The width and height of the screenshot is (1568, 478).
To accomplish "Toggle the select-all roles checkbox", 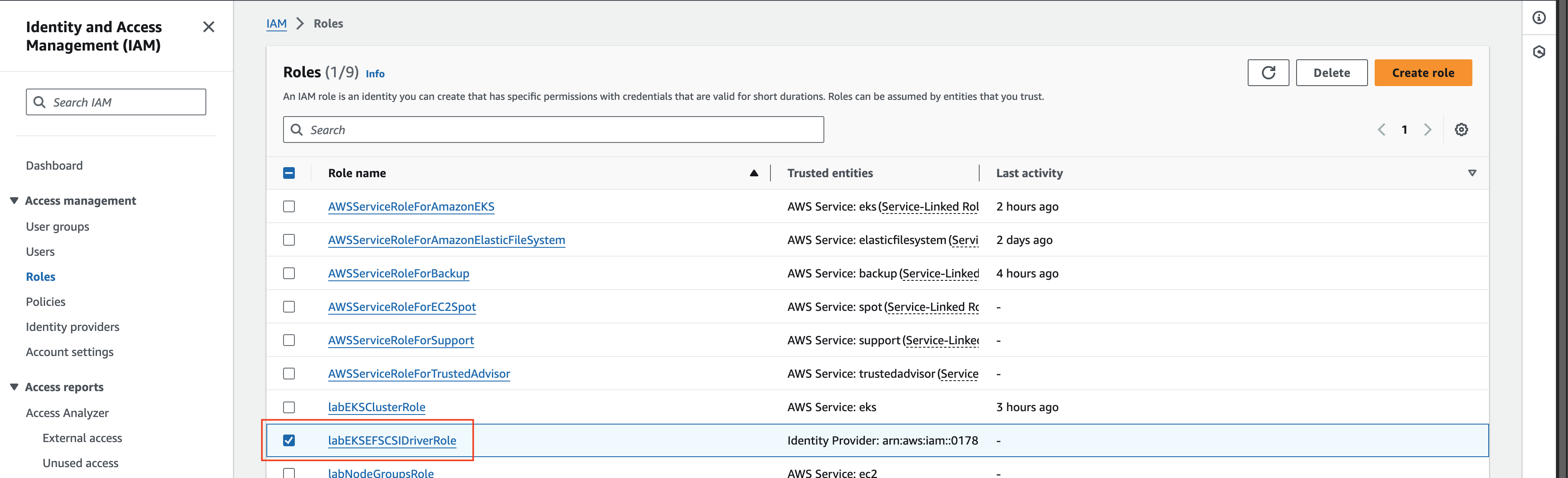I will pyautogui.click(x=289, y=173).
